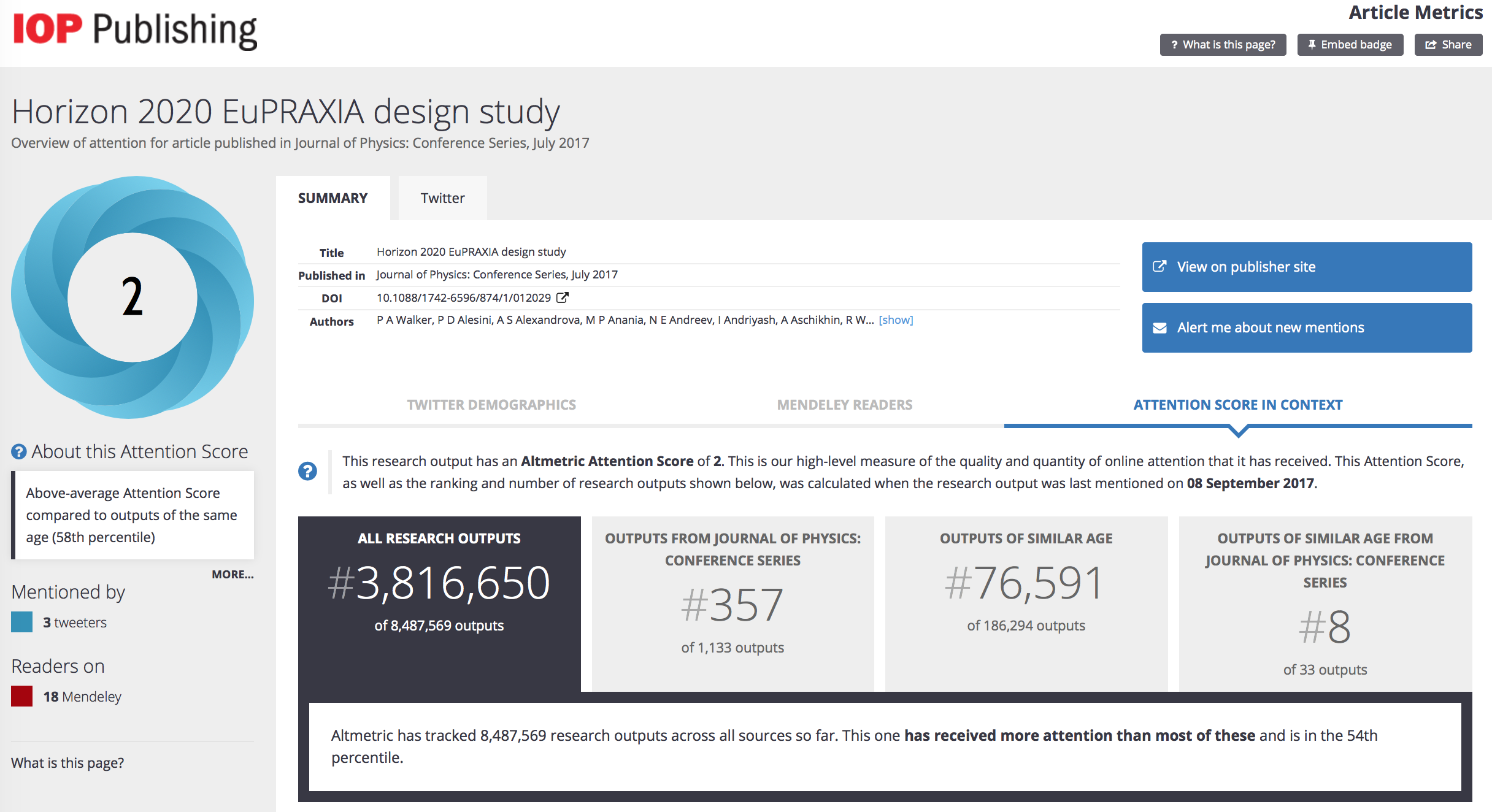Click the external-link icon on publisher button
This screenshot has width=1492, height=812.
point(1159,266)
